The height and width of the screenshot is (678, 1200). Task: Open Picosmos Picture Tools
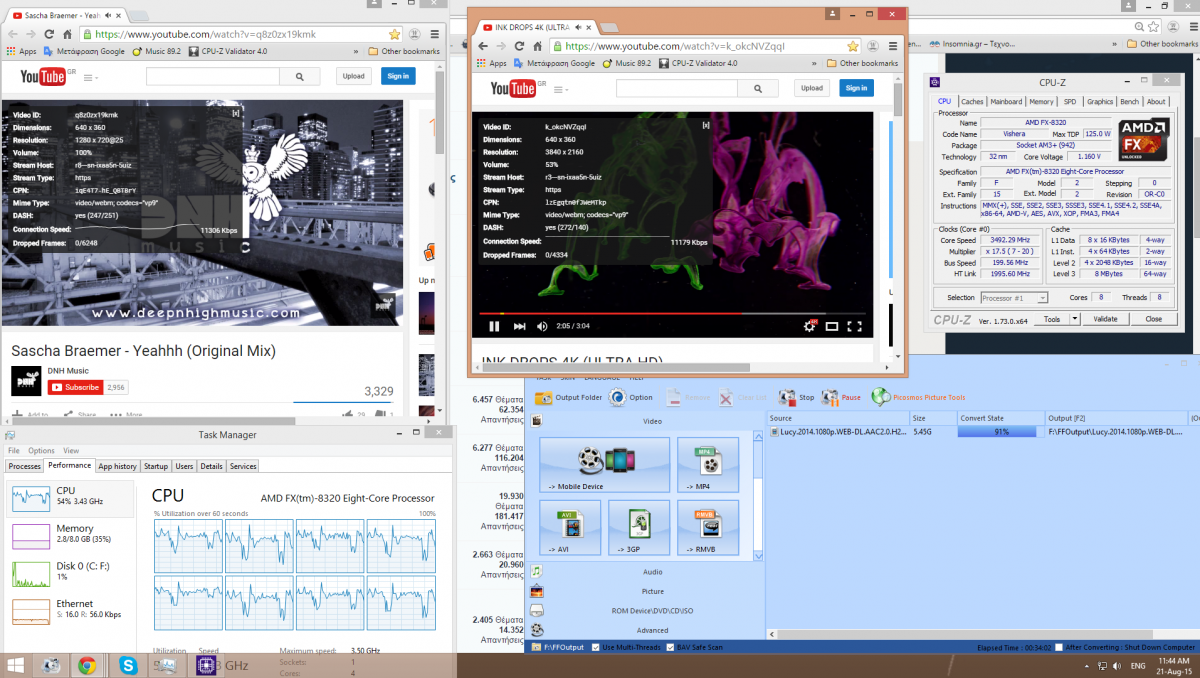click(918, 397)
